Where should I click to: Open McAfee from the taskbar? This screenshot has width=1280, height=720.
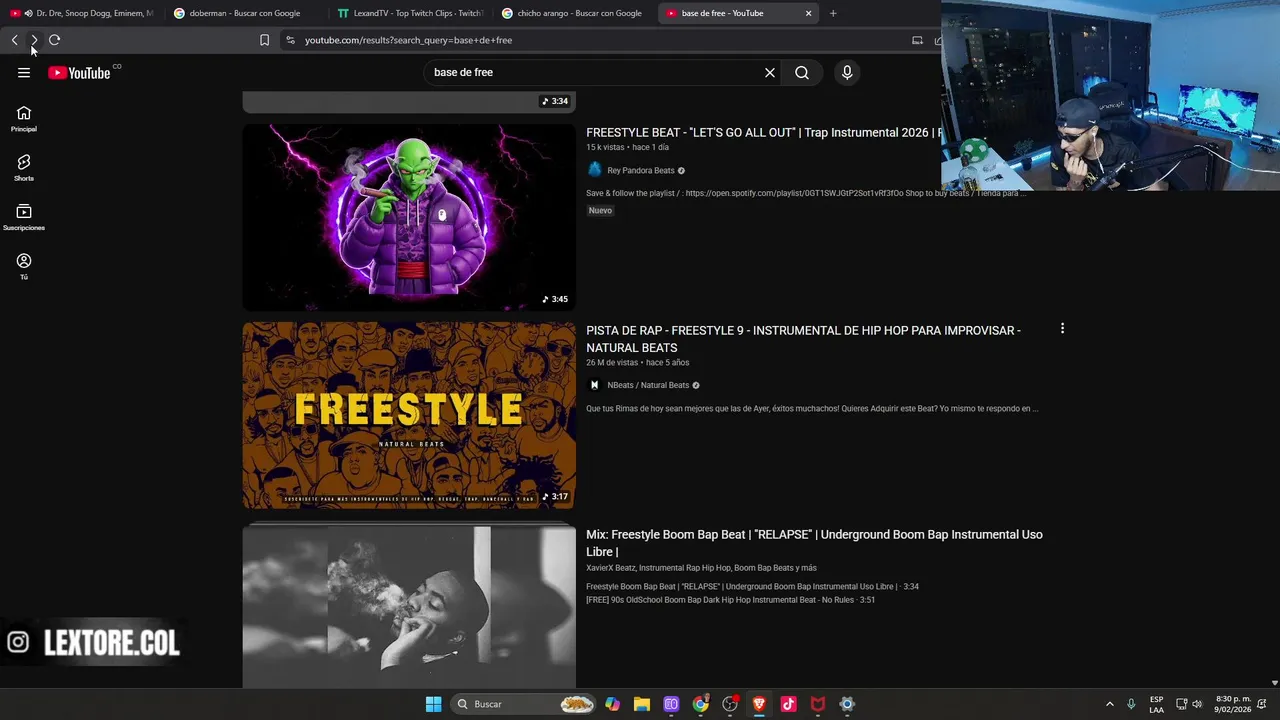point(818,704)
